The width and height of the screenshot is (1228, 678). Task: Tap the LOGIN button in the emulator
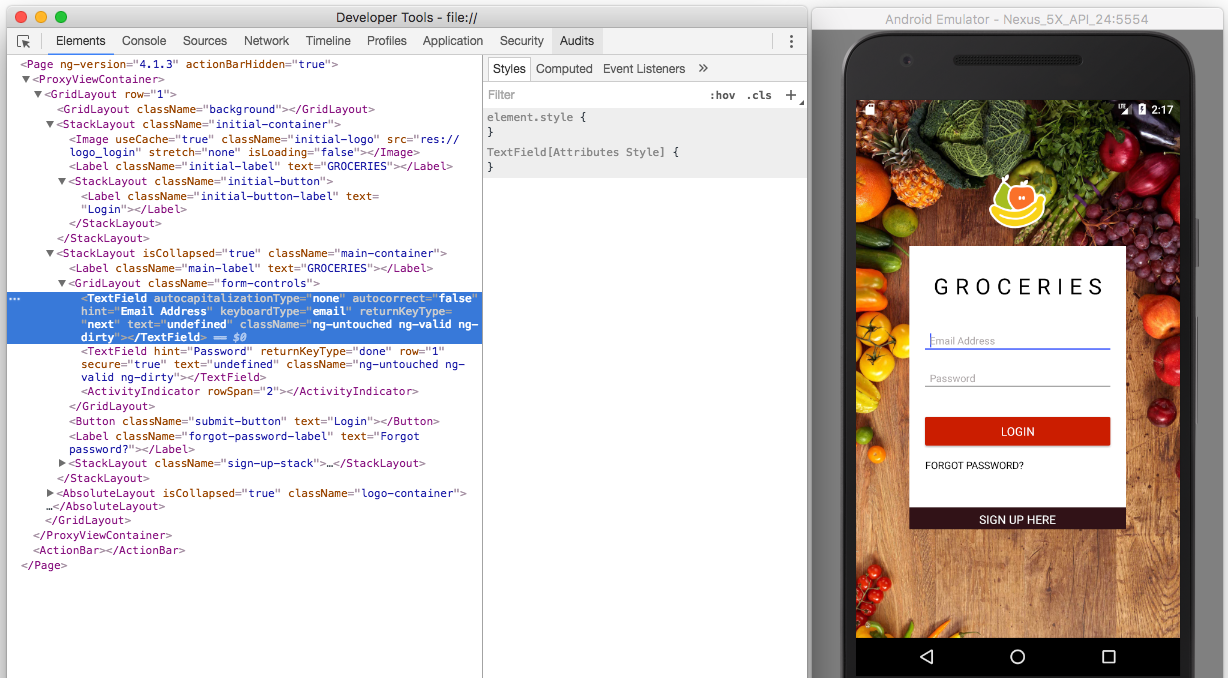pos(1017,431)
